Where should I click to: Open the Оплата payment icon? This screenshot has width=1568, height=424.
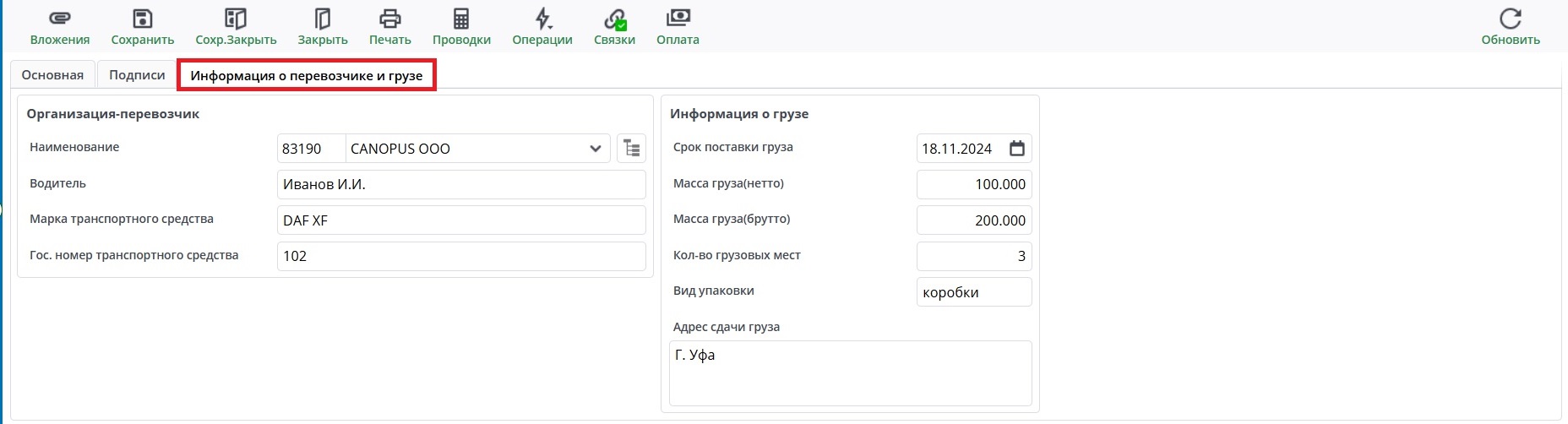[x=678, y=19]
